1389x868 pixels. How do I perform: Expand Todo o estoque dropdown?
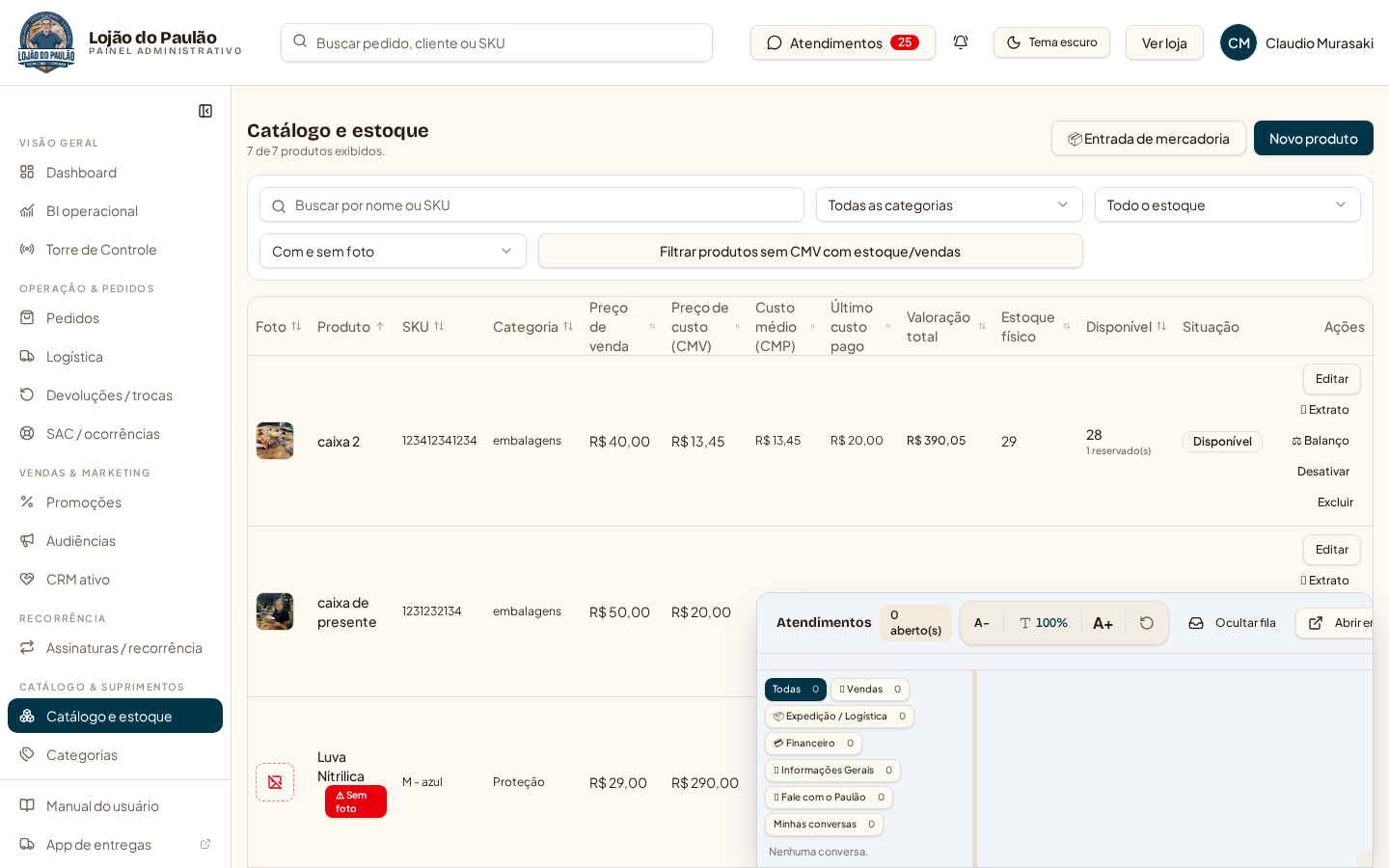click(1227, 204)
